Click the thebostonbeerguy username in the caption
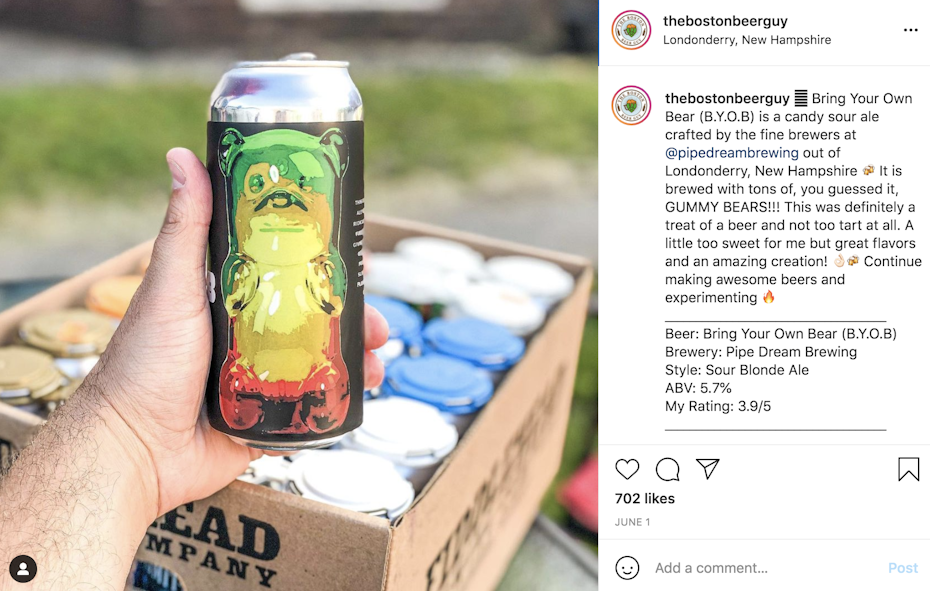Viewport: 930px width, 591px height. click(727, 98)
